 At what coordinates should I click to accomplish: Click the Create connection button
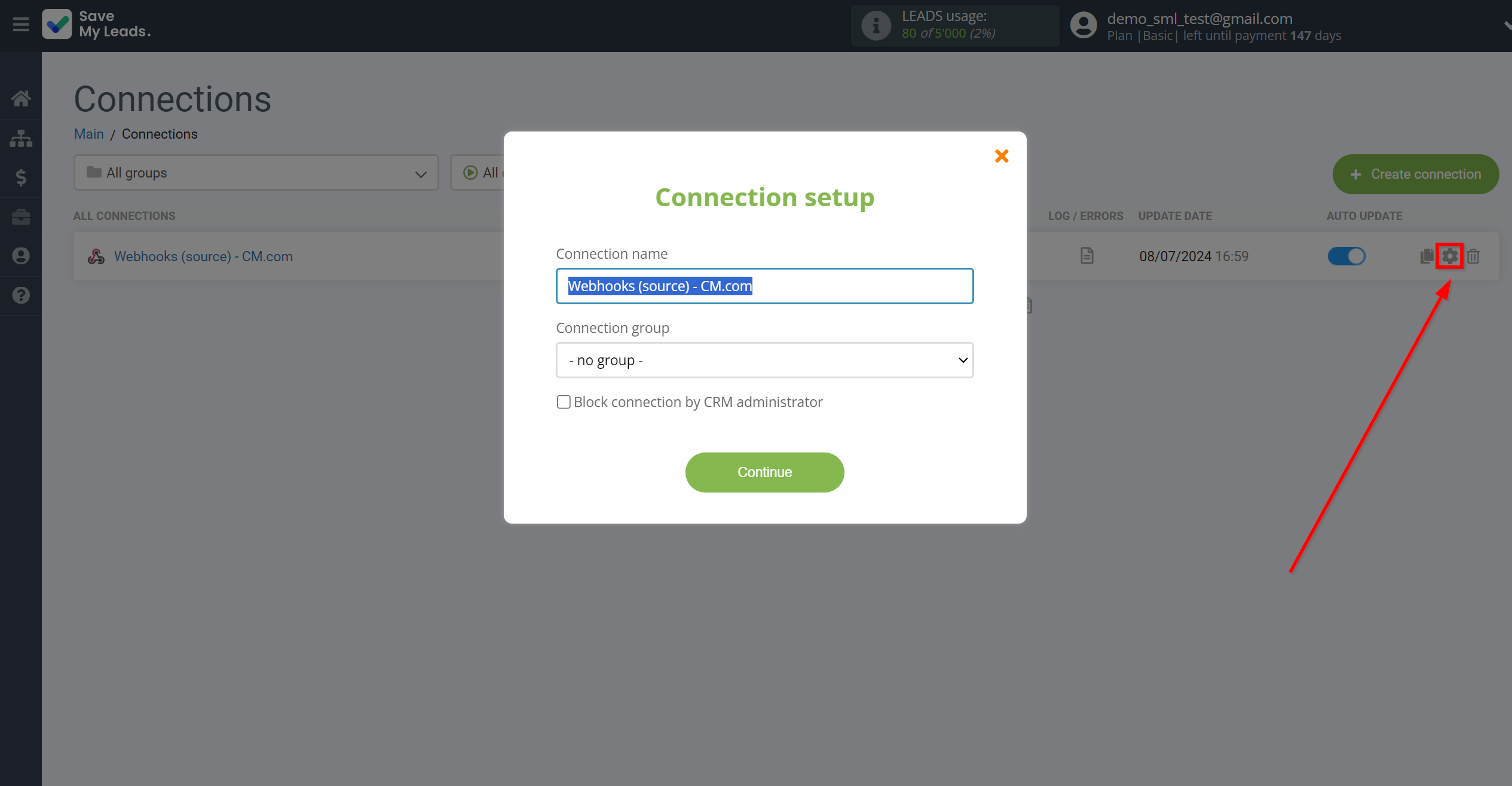[1415, 173]
